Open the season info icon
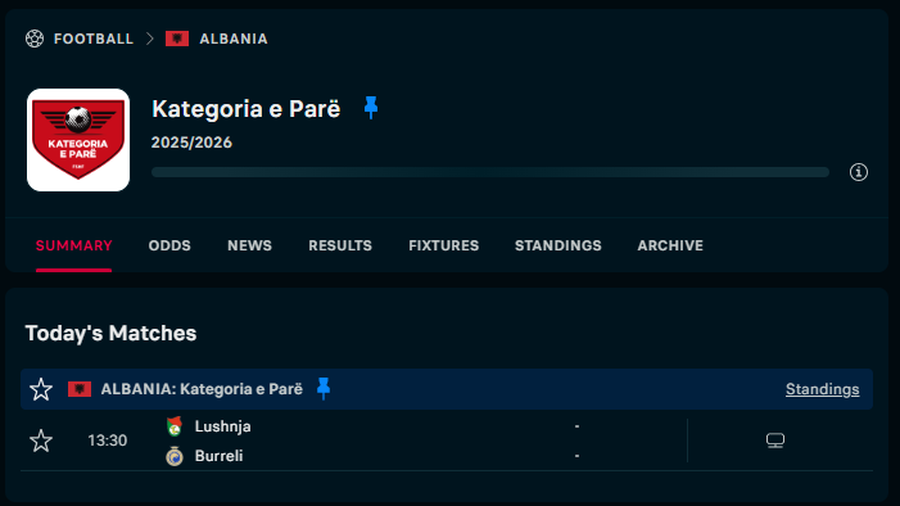Viewport: 900px width, 506px height. [x=858, y=172]
